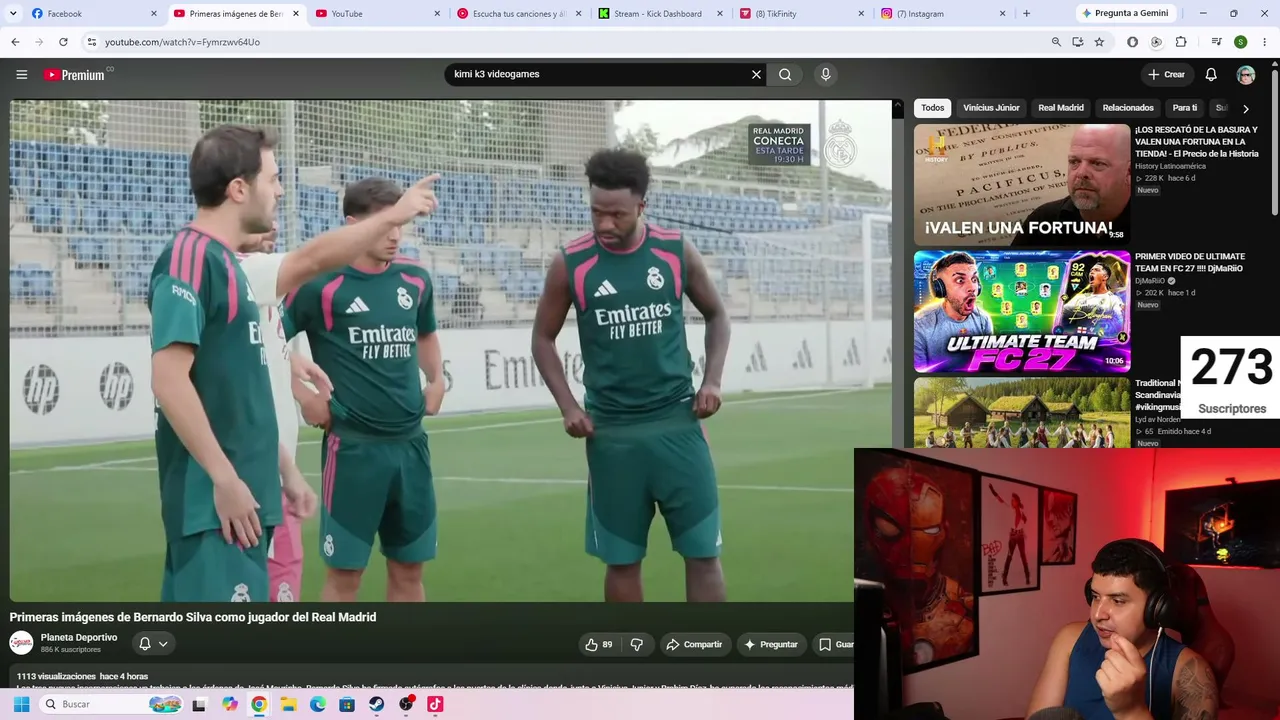The height and width of the screenshot is (720, 1280).
Task: Open Microsoft Edge from the taskbar
Action: click(318, 704)
